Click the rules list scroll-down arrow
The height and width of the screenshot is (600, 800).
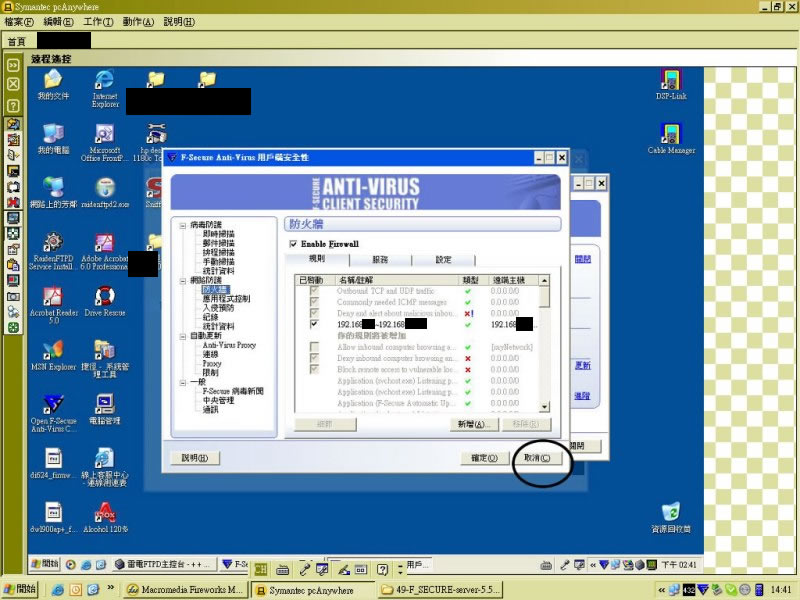[544, 407]
